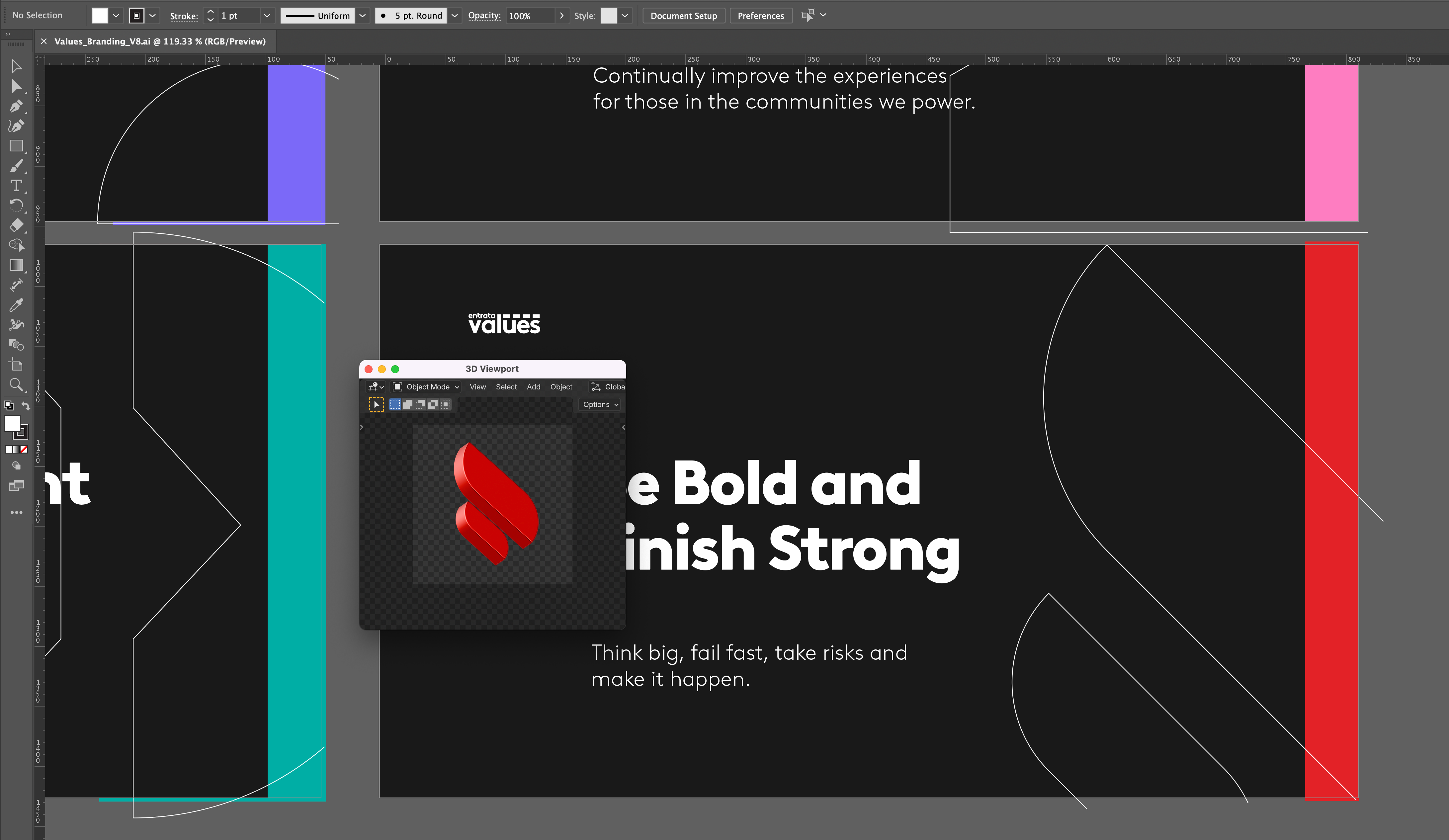Select the Curvature tool
Screen dimensions: 1449x840
[16, 126]
